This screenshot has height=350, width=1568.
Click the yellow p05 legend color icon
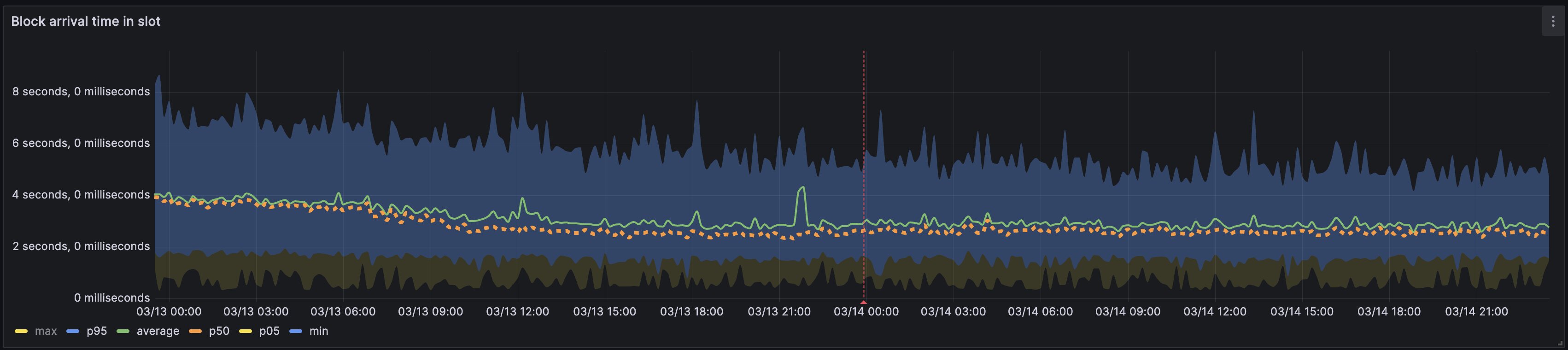click(x=246, y=331)
